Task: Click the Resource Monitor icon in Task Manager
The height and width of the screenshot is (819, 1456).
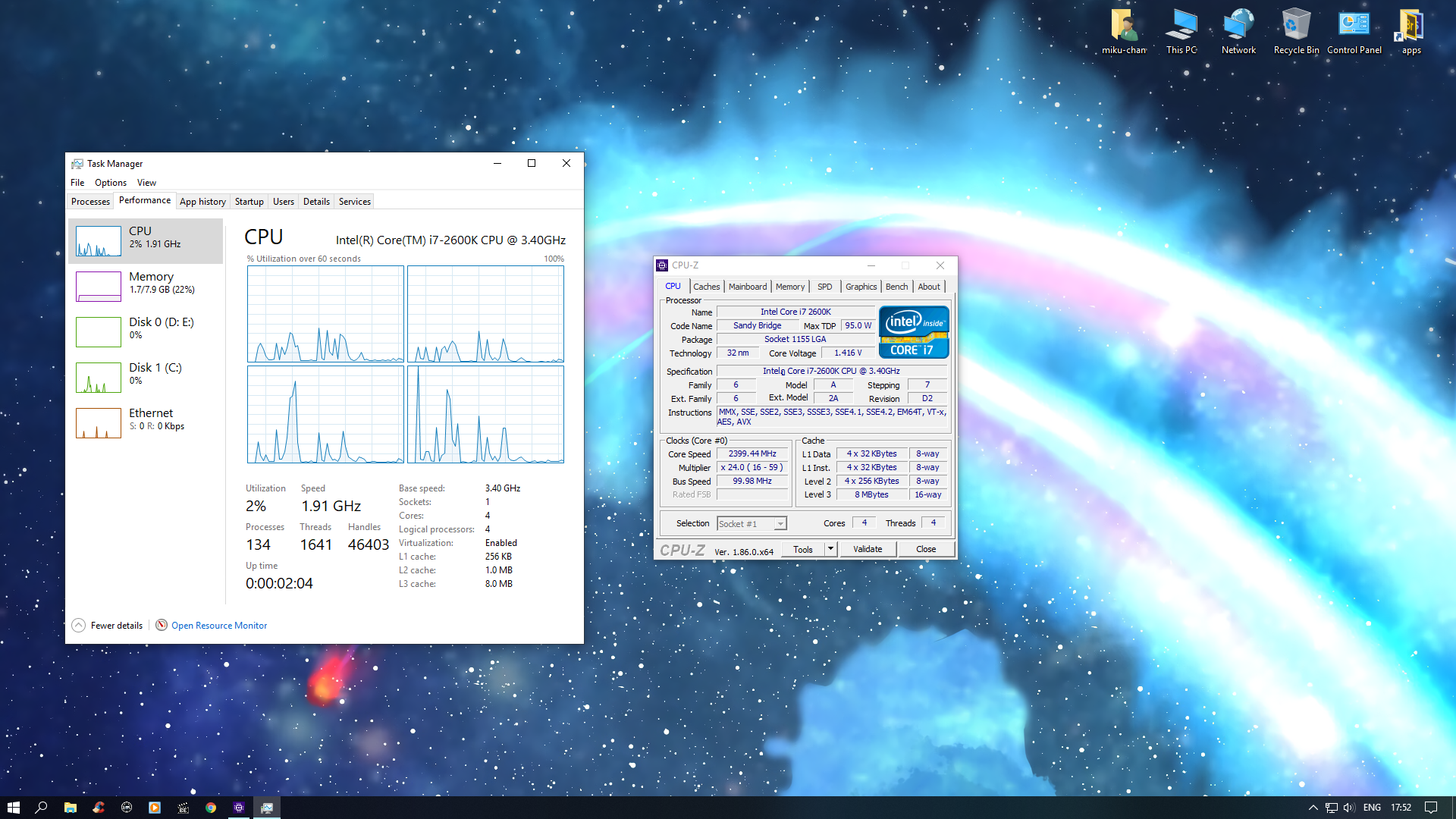Action: pos(162,625)
